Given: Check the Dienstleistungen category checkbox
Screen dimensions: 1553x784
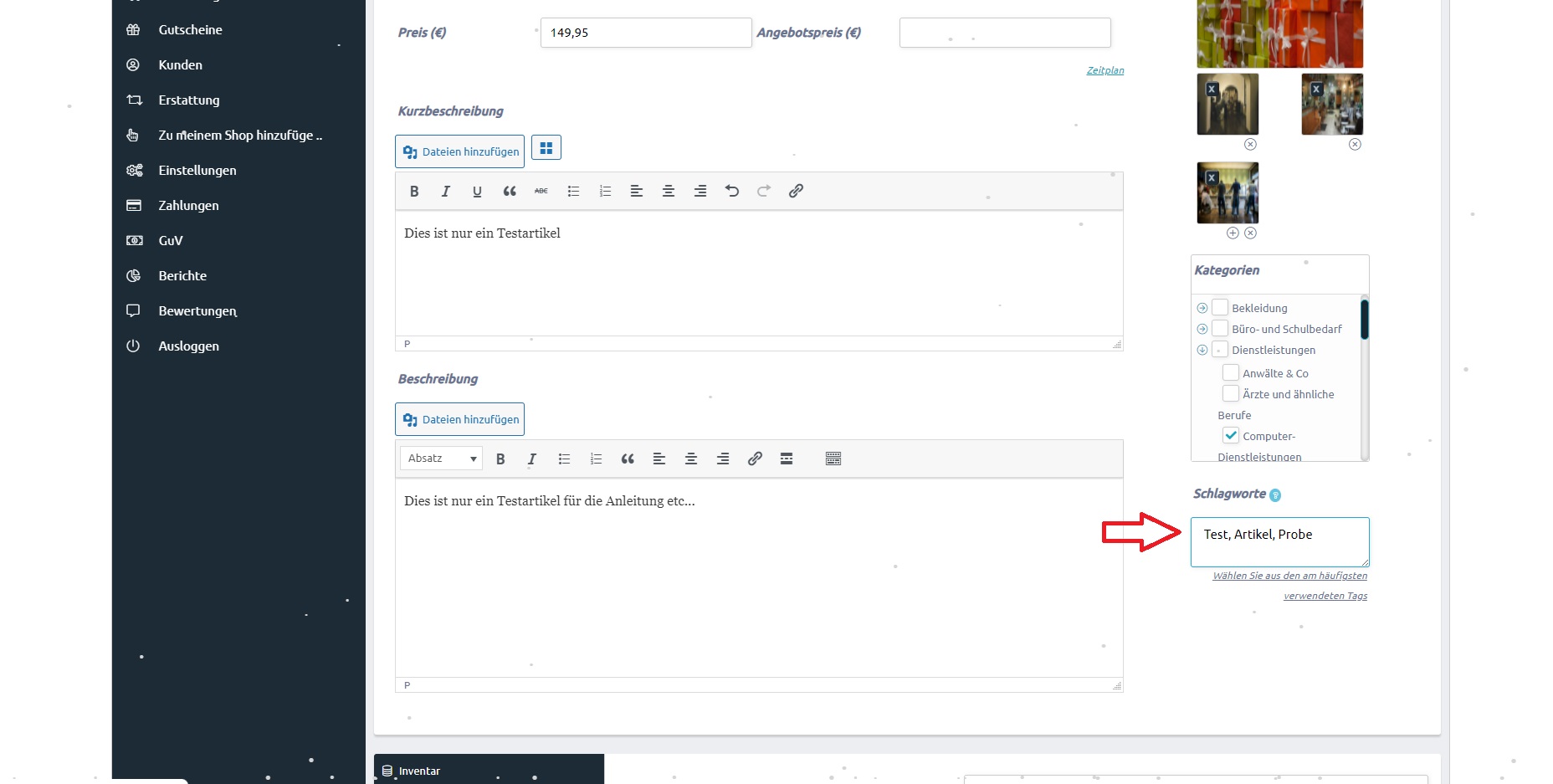Looking at the screenshot, I should click(x=1220, y=349).
